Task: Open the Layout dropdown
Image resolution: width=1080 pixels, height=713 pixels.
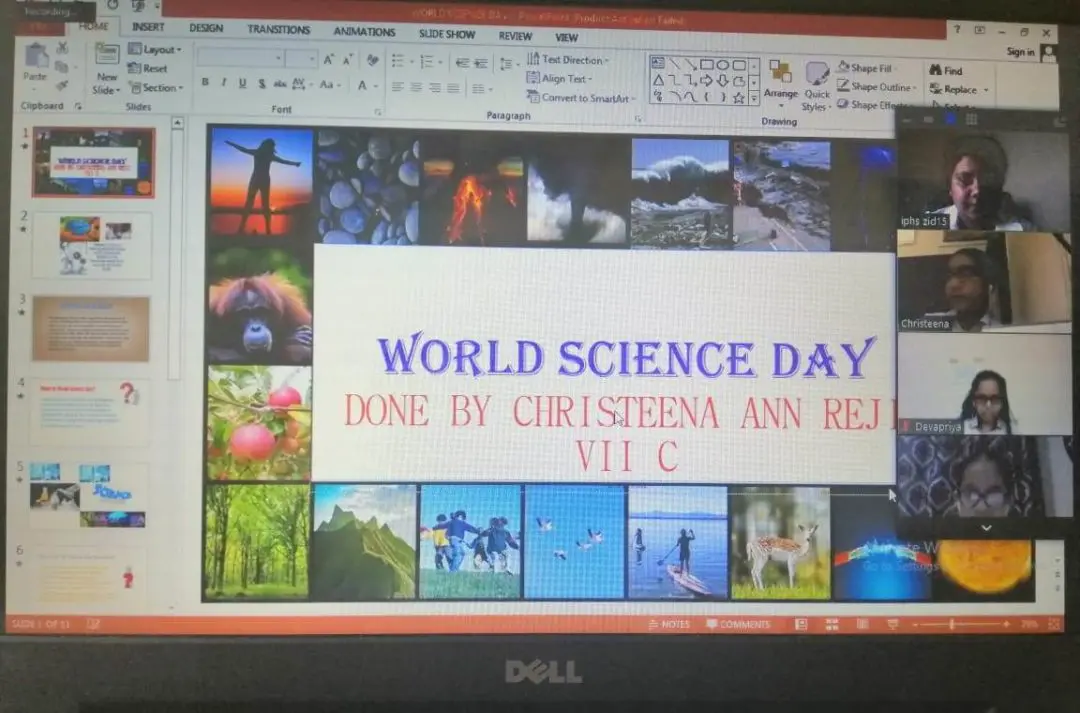Action: [x=157, y=49]
